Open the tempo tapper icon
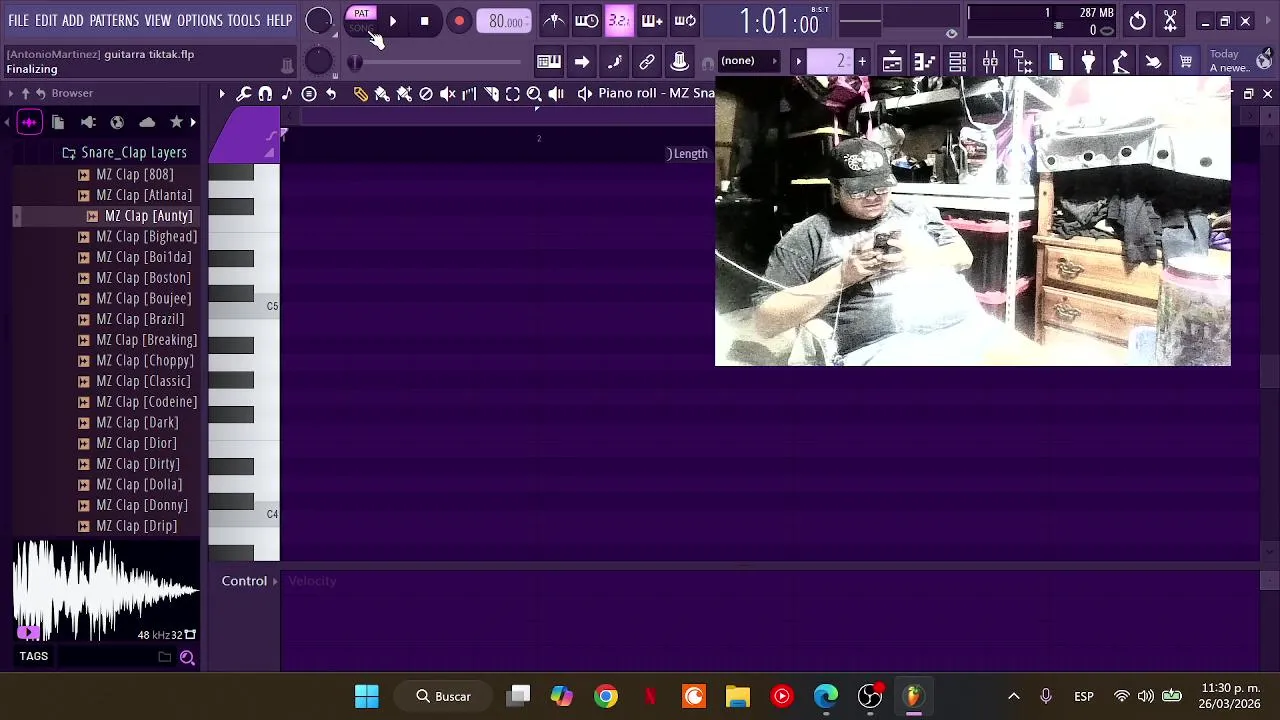Screen dimensions: 1280x720 pos(1121,62)
